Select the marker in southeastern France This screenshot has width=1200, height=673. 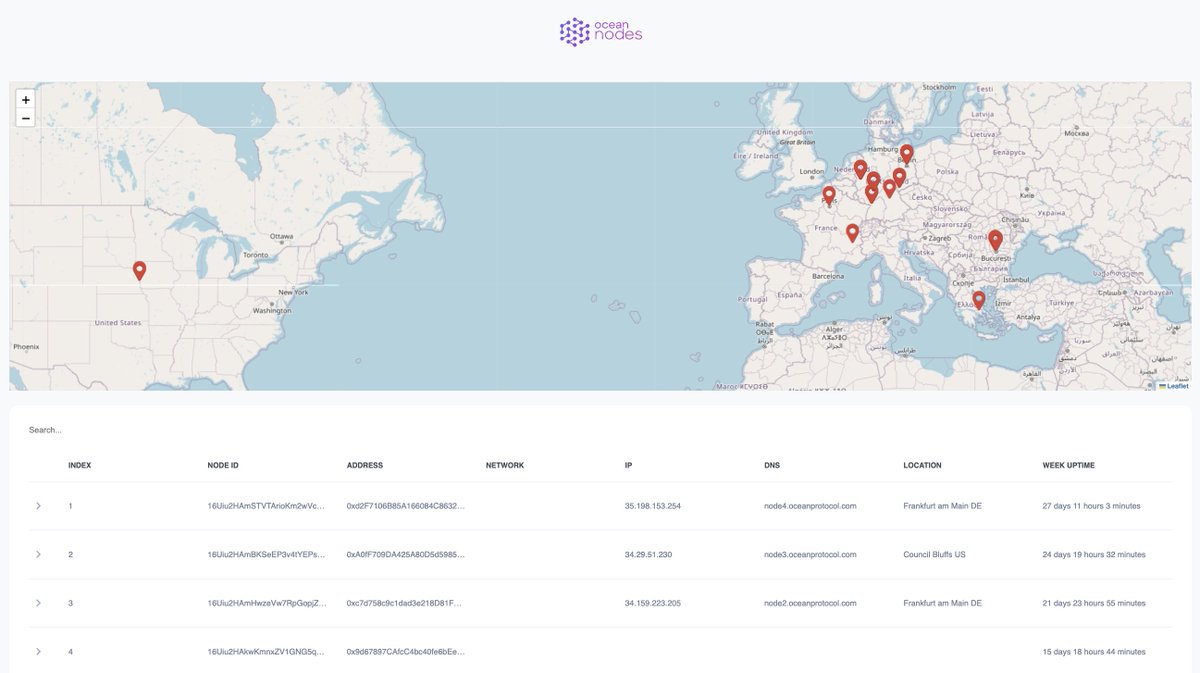pyautogui.click(x=852, y=234)
